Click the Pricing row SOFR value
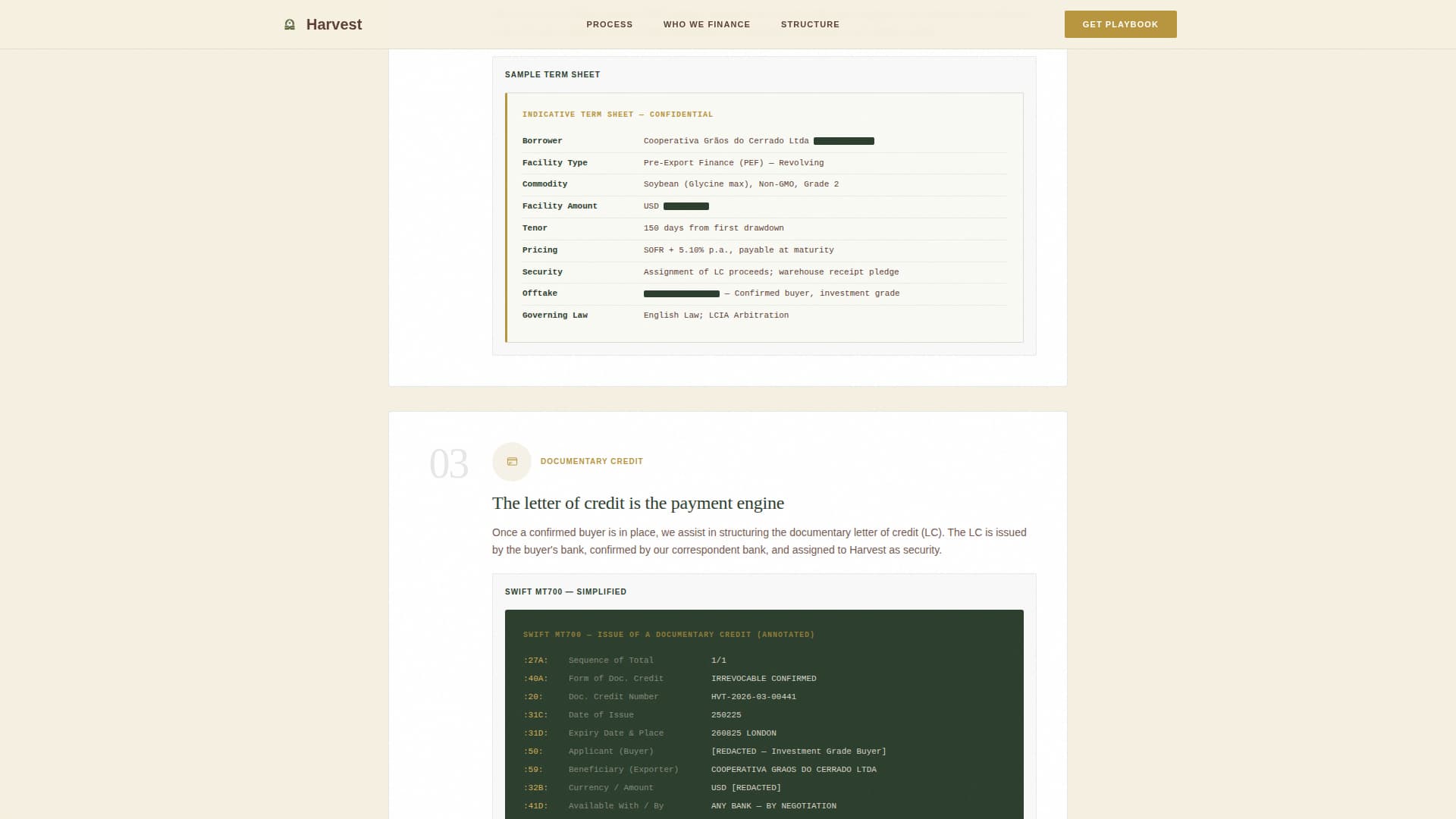 point(738,249)
